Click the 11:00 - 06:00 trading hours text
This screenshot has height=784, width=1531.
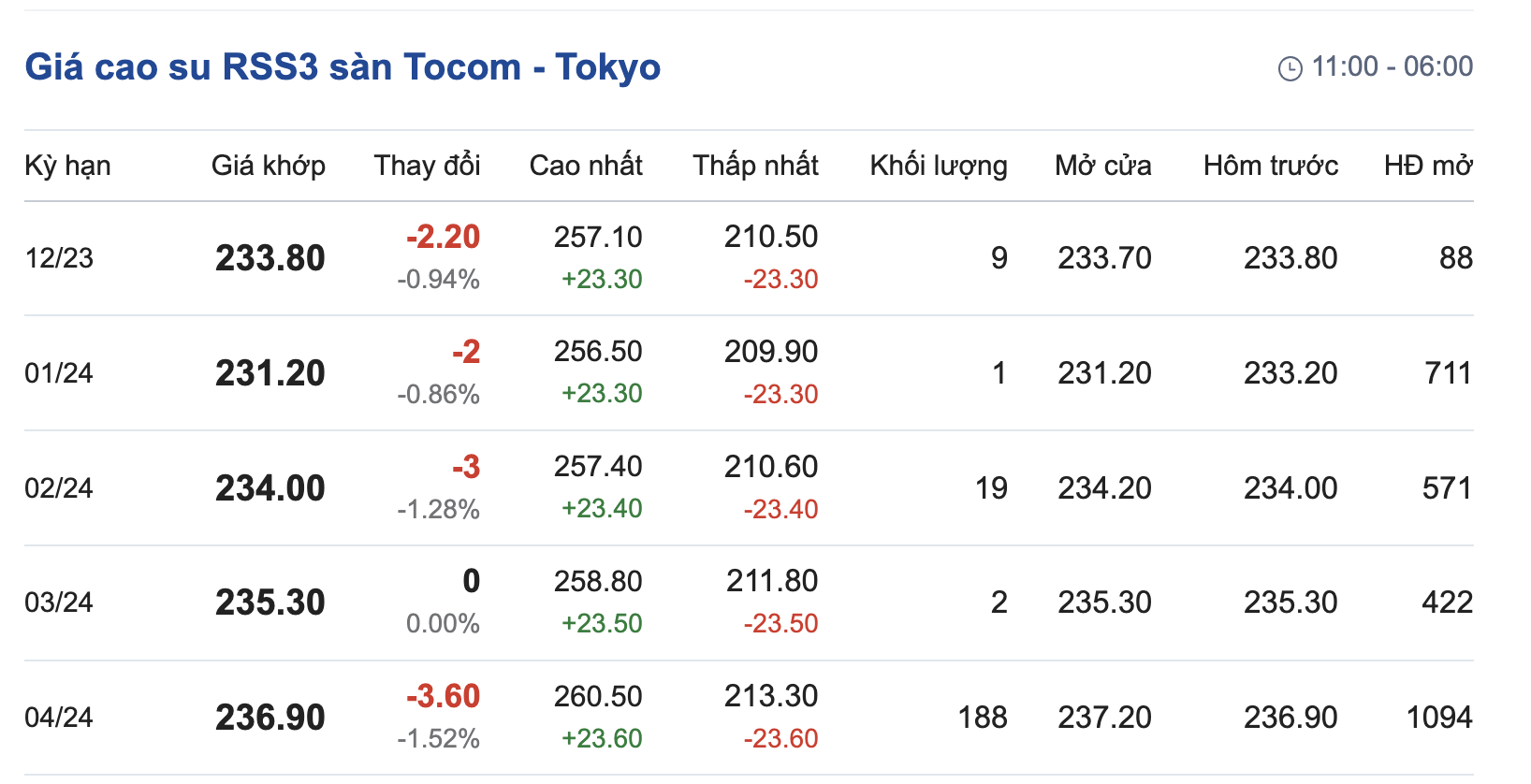tap(1392, 66)
